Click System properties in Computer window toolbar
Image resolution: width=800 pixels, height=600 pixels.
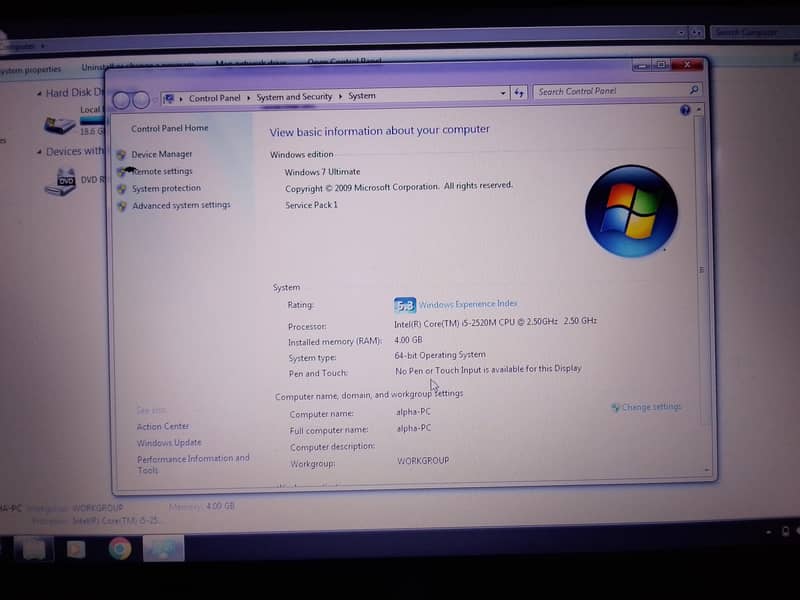tap(30, 69)
